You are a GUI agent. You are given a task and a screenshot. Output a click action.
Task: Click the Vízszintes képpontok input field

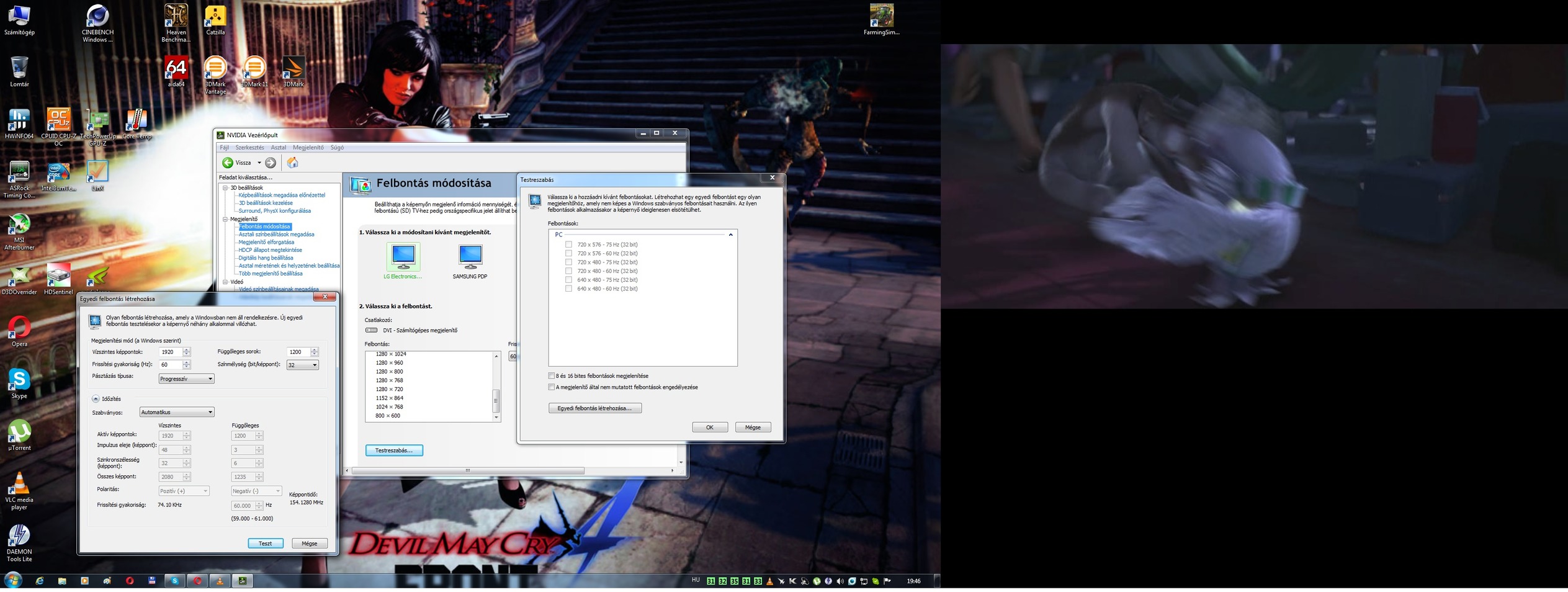tap(171, 352)
